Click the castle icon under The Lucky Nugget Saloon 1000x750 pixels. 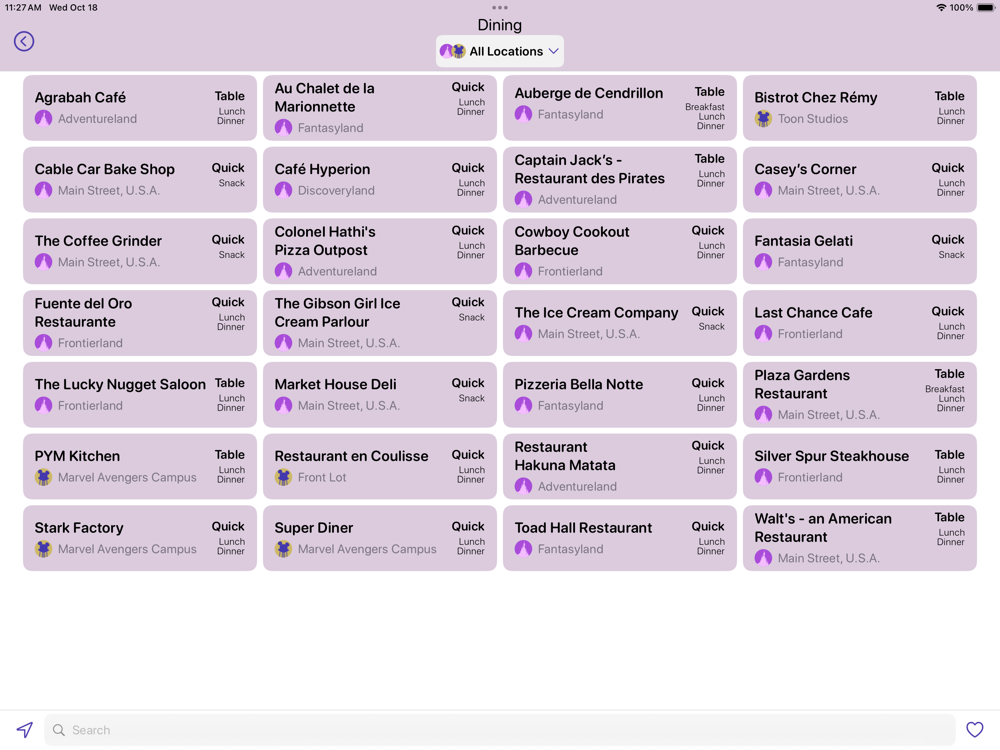pyautogui.click(x=43, y=406)
